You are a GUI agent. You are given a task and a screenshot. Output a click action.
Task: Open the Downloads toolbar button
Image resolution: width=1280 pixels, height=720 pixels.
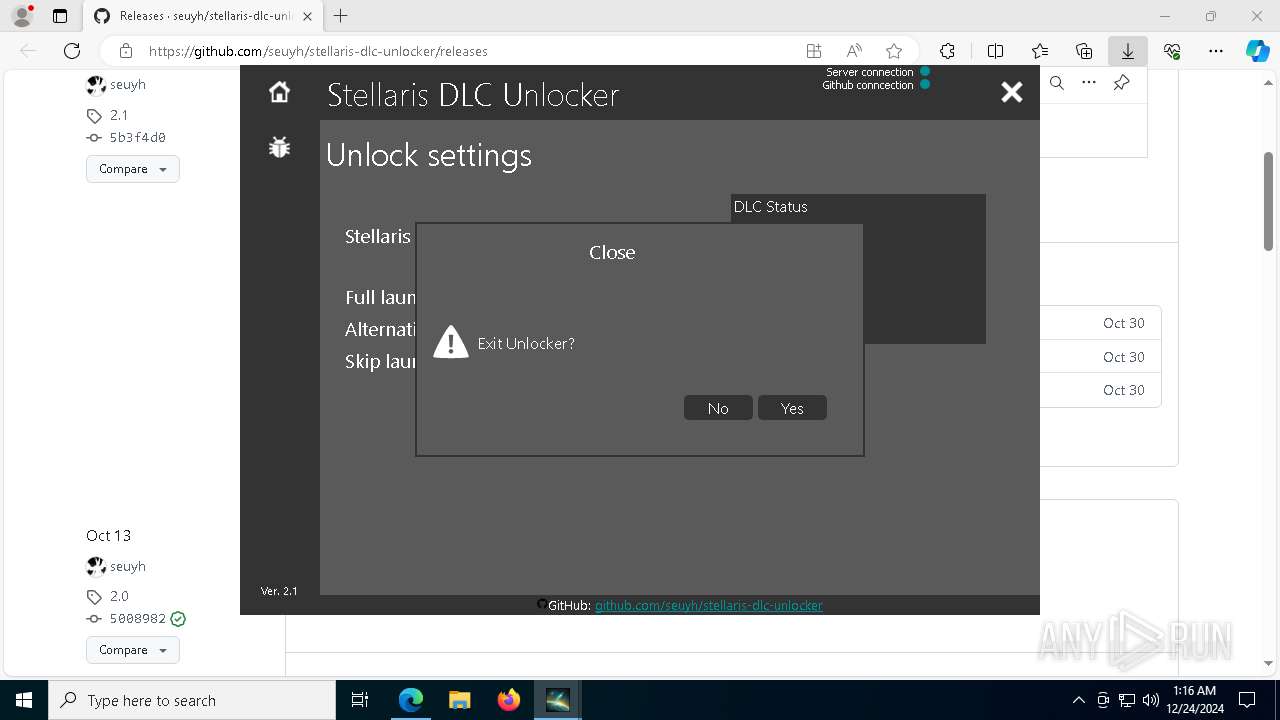1127,51
